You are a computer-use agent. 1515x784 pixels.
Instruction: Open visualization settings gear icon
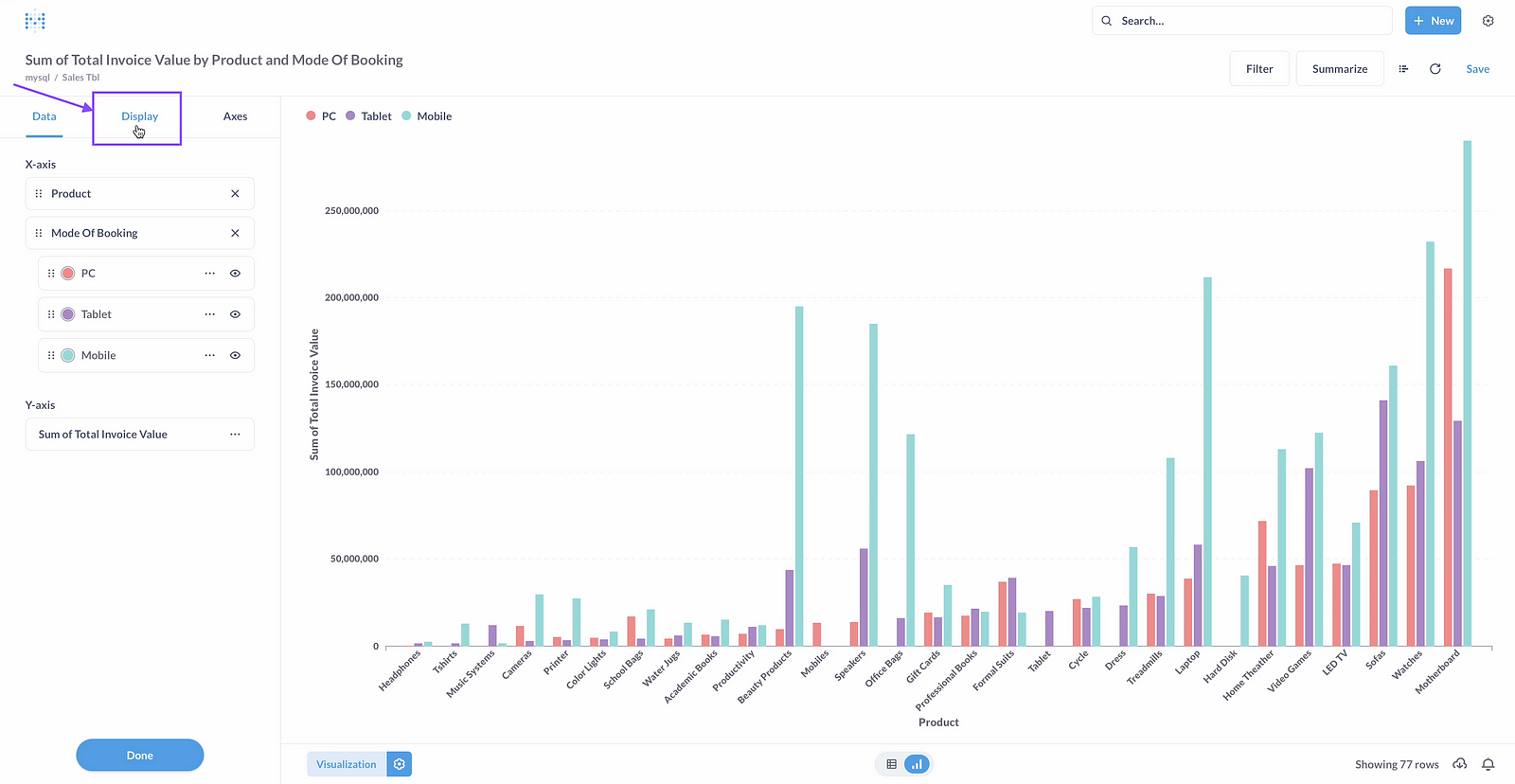click(400, 764)
